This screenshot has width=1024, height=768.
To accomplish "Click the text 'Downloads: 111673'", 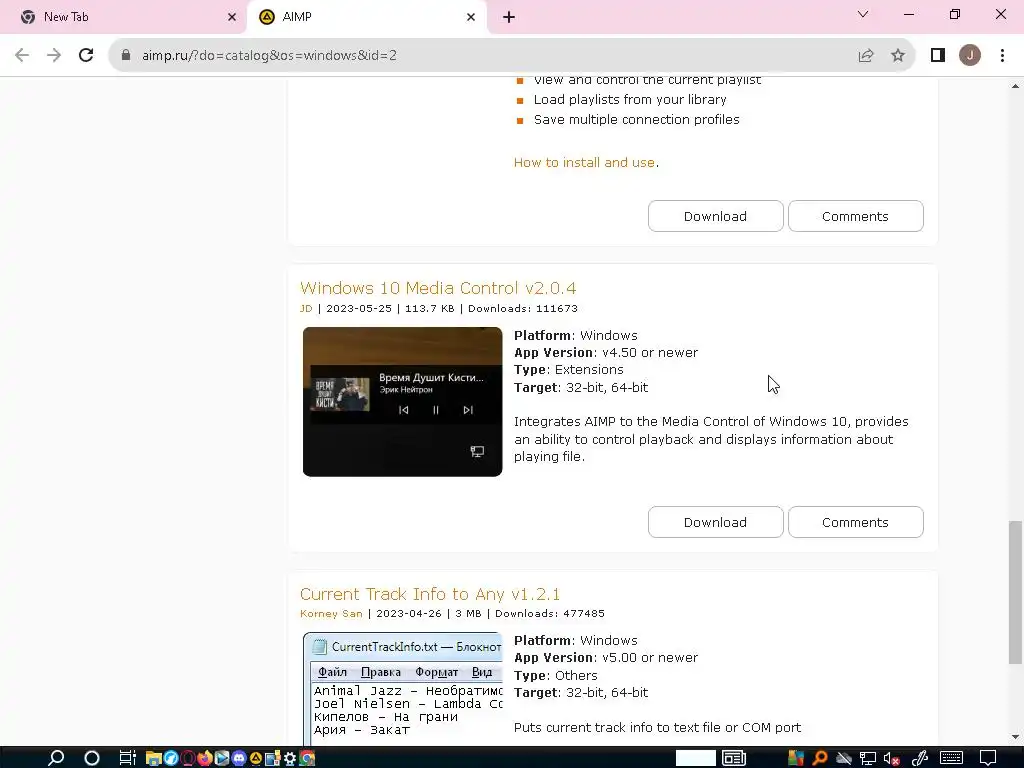I will click(x=523, y=308).
